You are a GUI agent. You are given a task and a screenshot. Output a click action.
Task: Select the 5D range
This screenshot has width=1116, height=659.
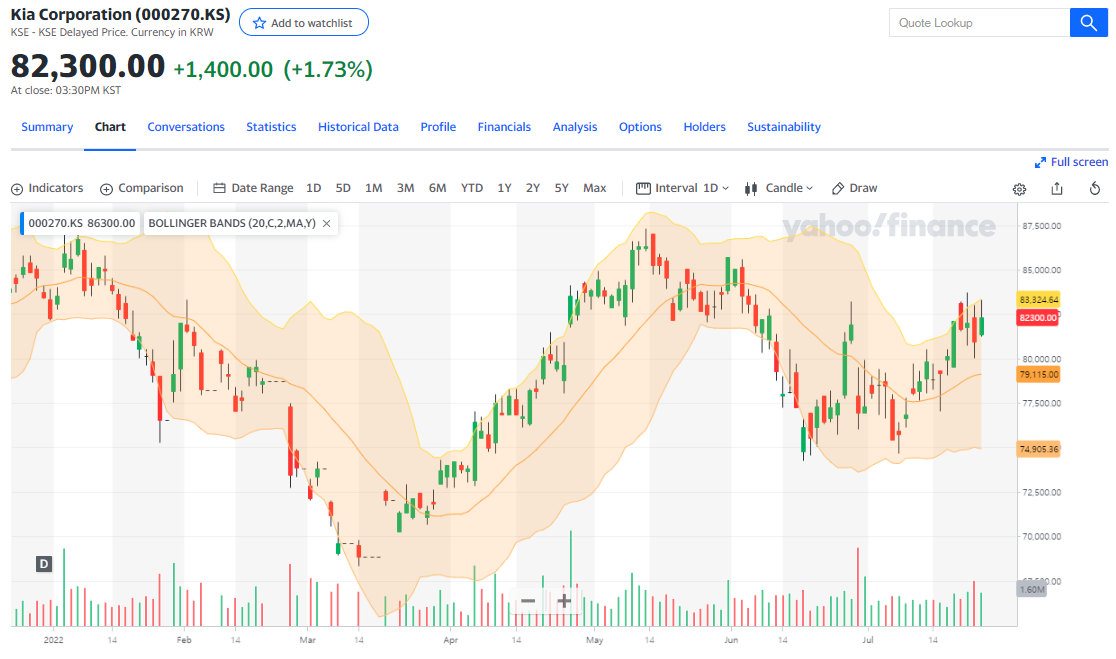click(x=343, y=188)
